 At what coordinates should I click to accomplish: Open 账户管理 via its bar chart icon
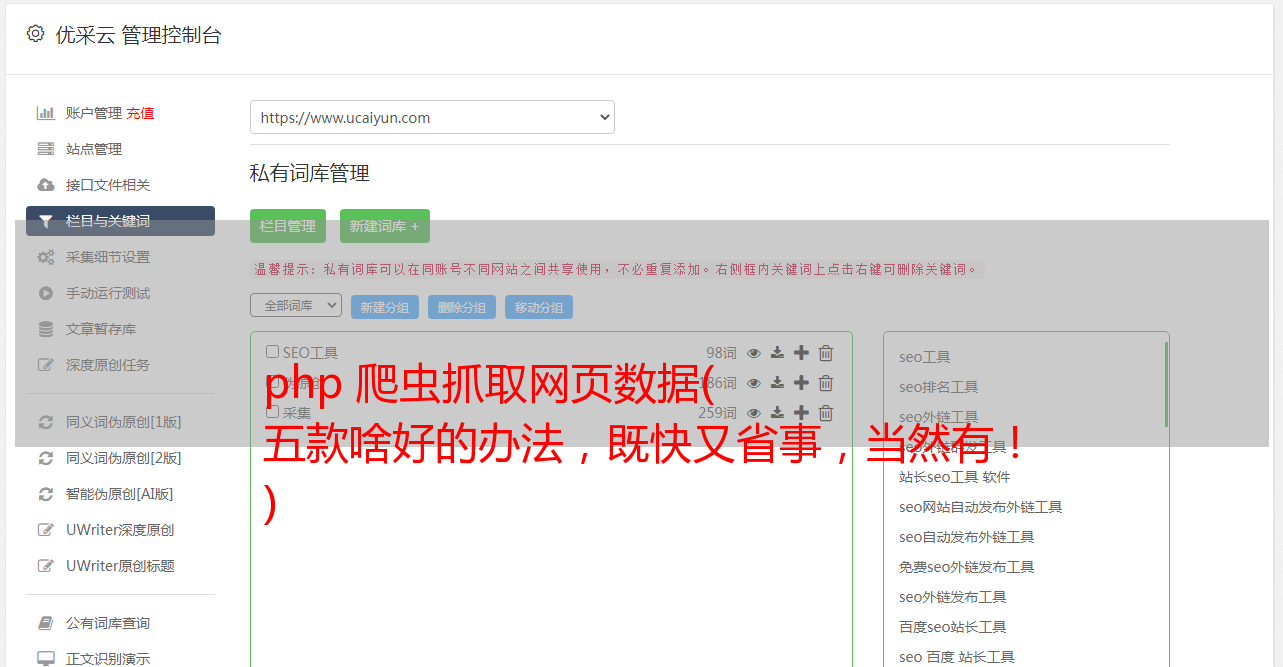[x=45, y=113]
